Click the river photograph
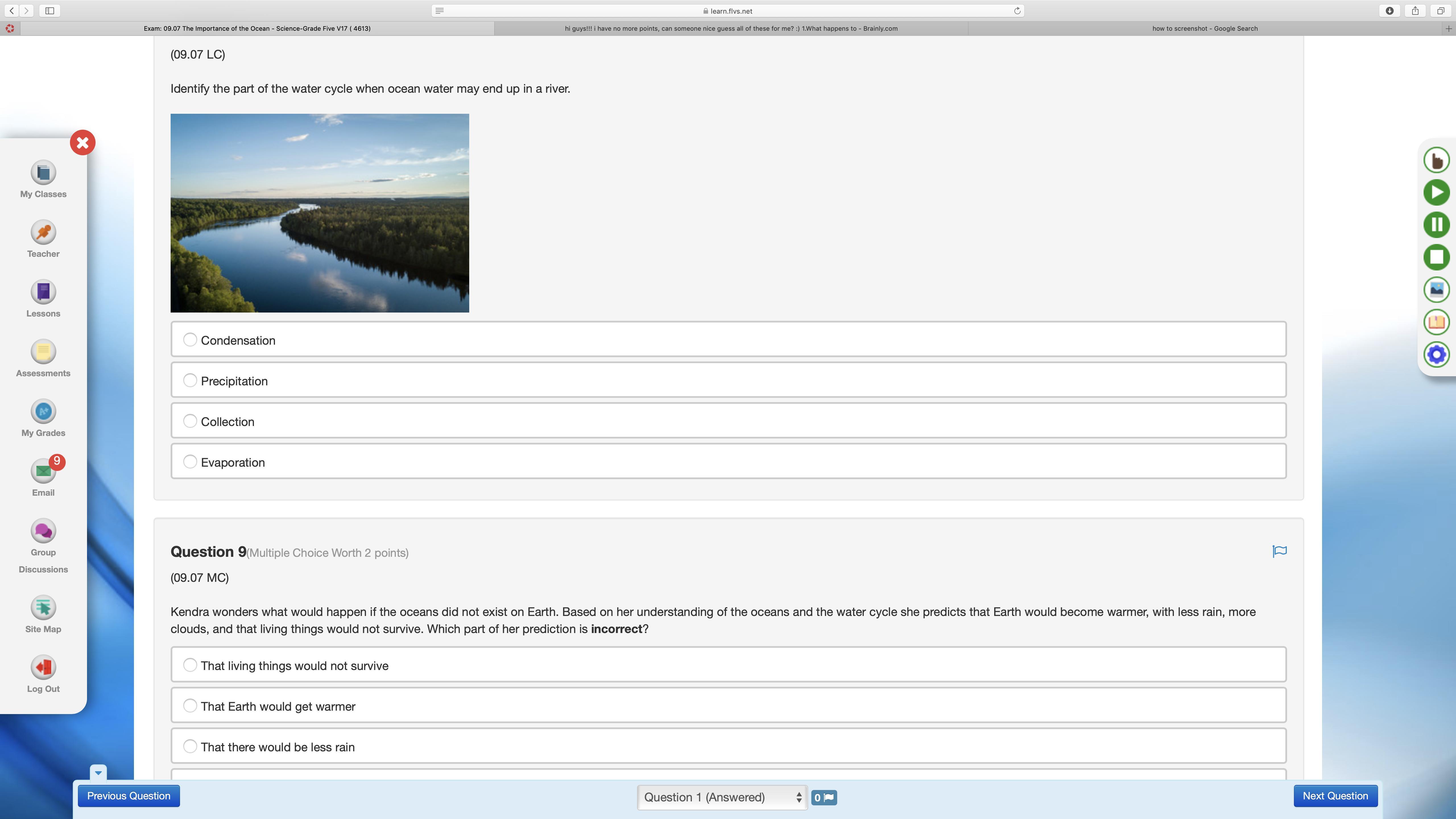 pyautogui.click(x=319, y=213)
